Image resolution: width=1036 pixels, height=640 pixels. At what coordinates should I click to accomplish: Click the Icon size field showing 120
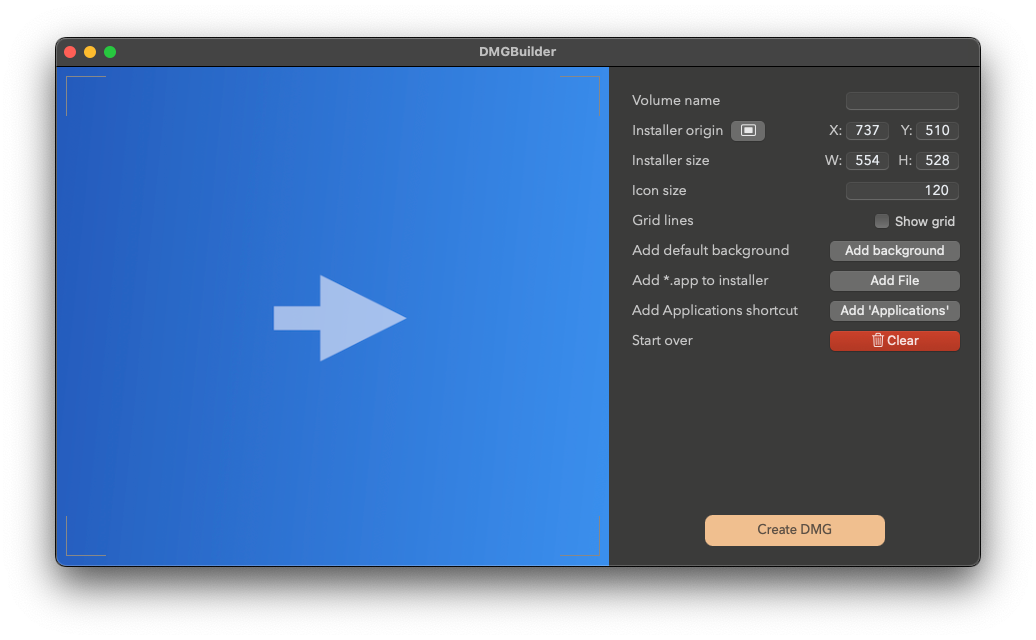[x=902, y=191]
